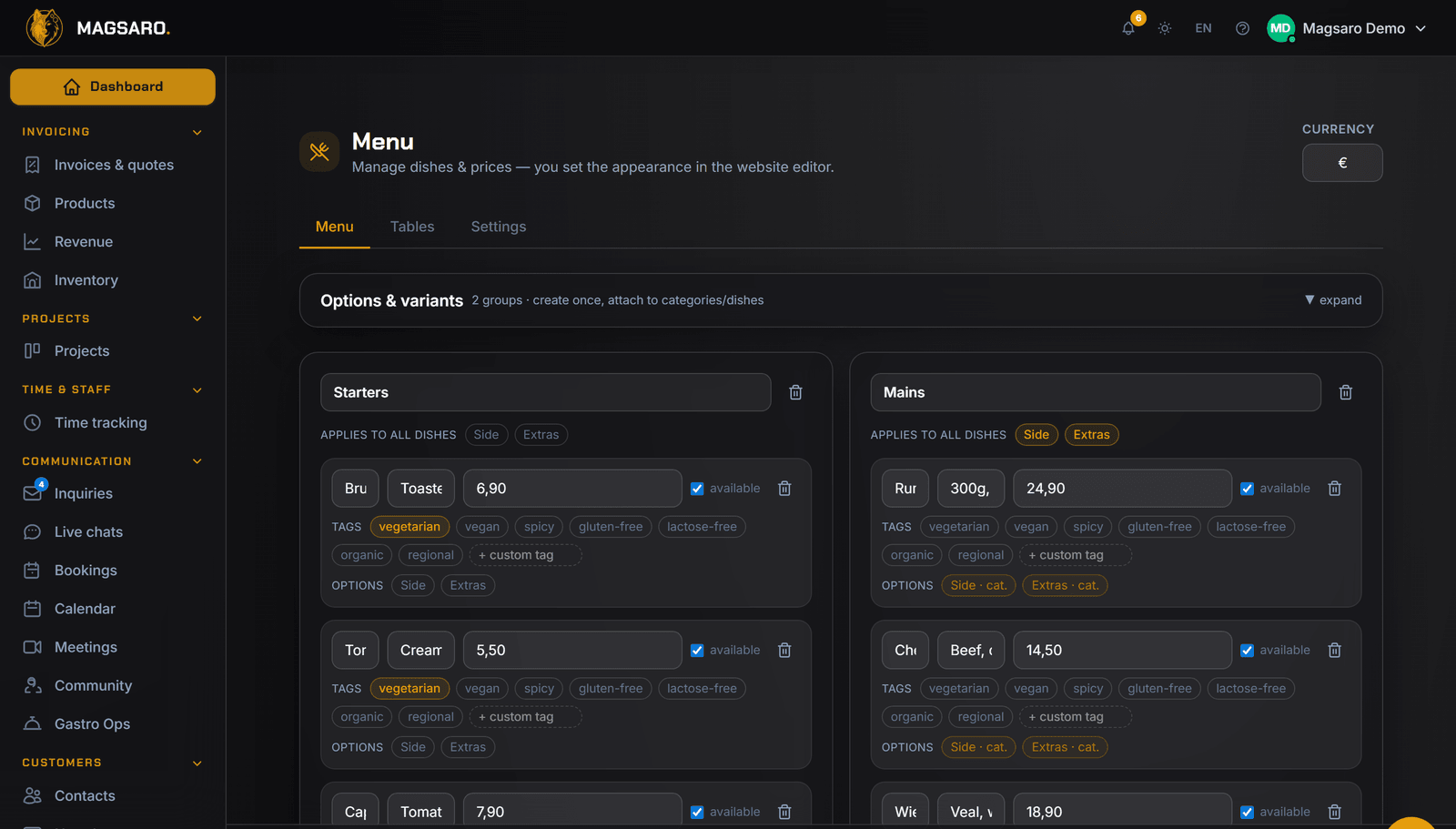
Task: Uncheck available for the 24,90 dish
Action: pos(1248,489)
